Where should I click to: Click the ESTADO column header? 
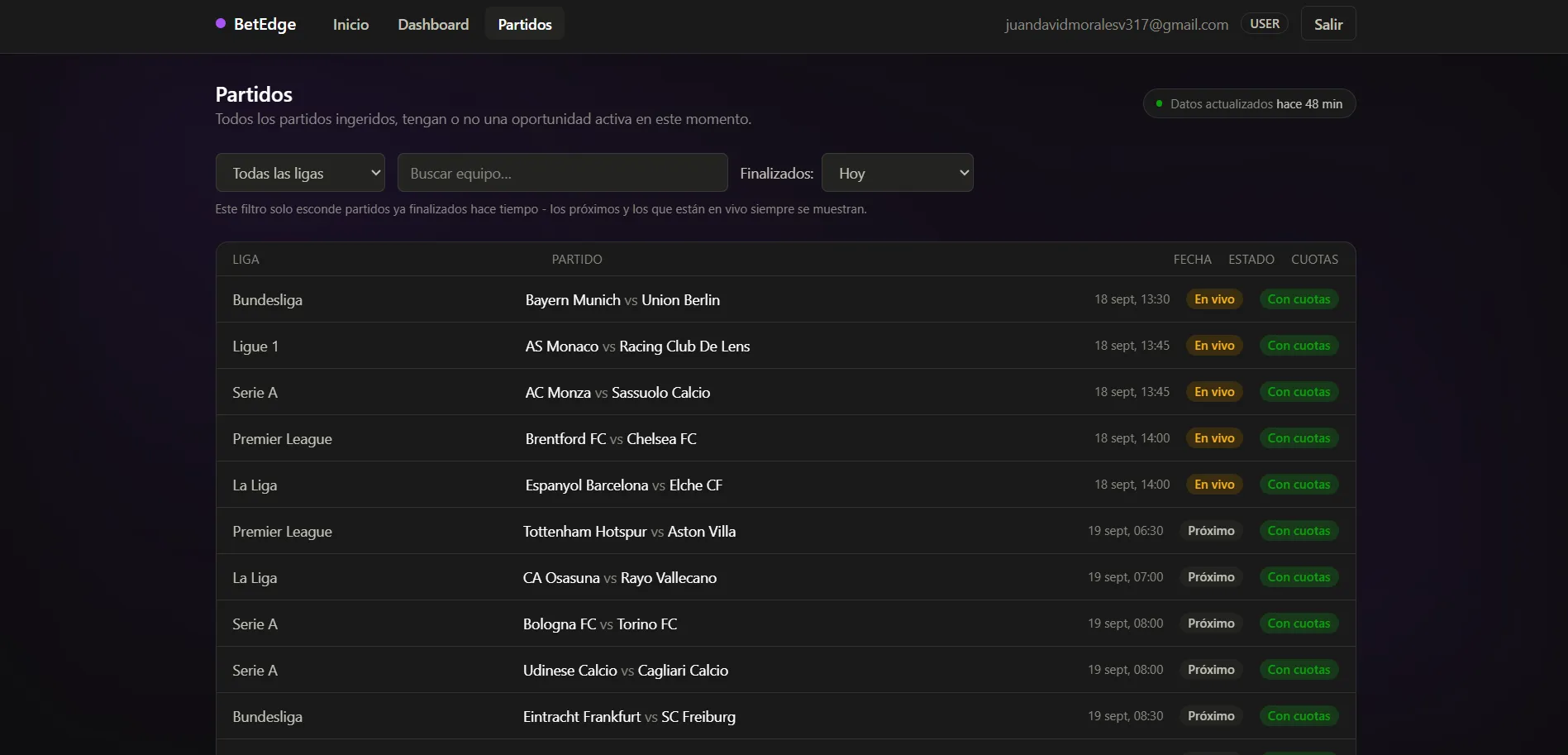(x=1251, y=259)
